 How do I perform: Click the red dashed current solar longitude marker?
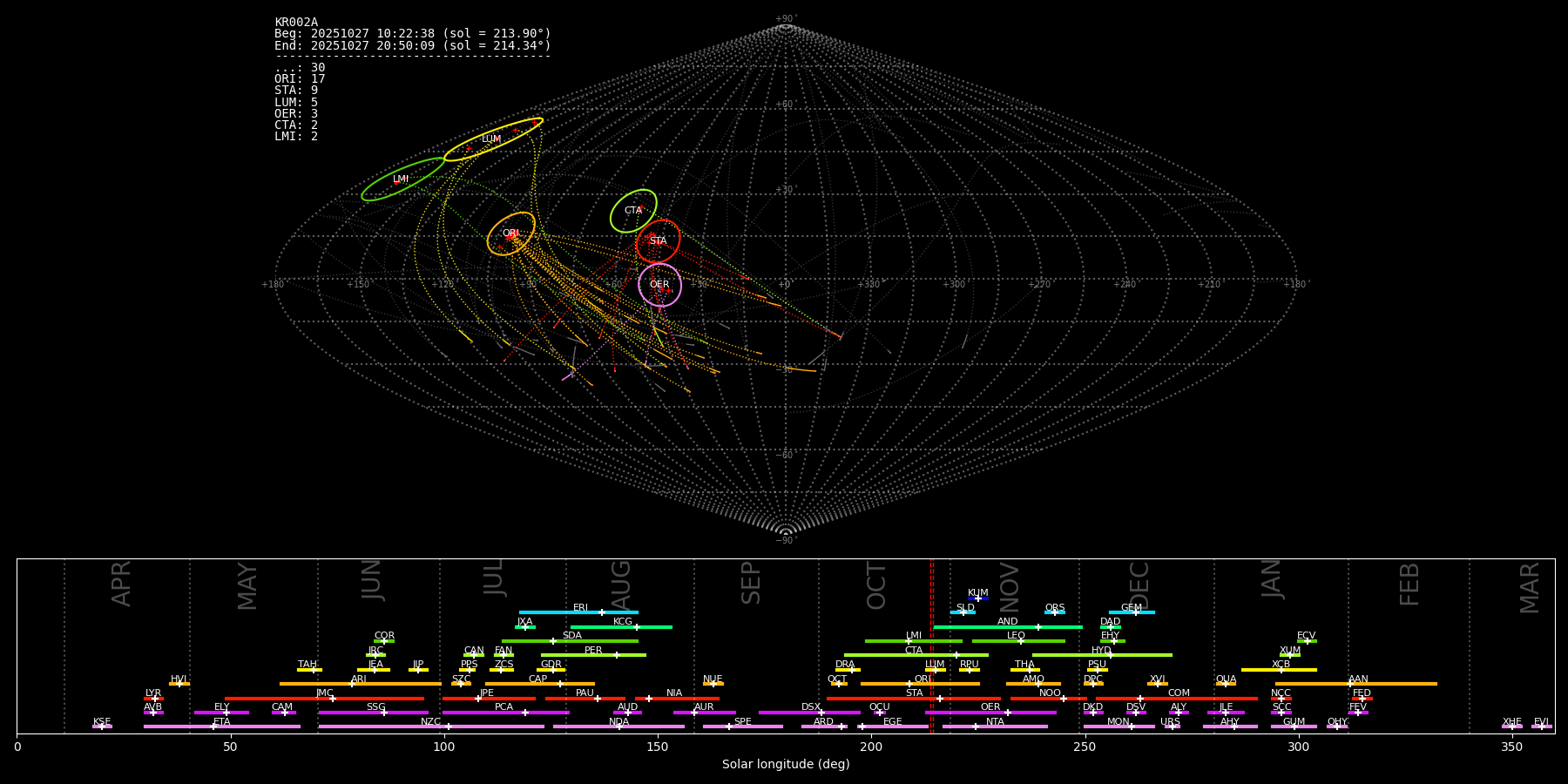coord(931,645)
